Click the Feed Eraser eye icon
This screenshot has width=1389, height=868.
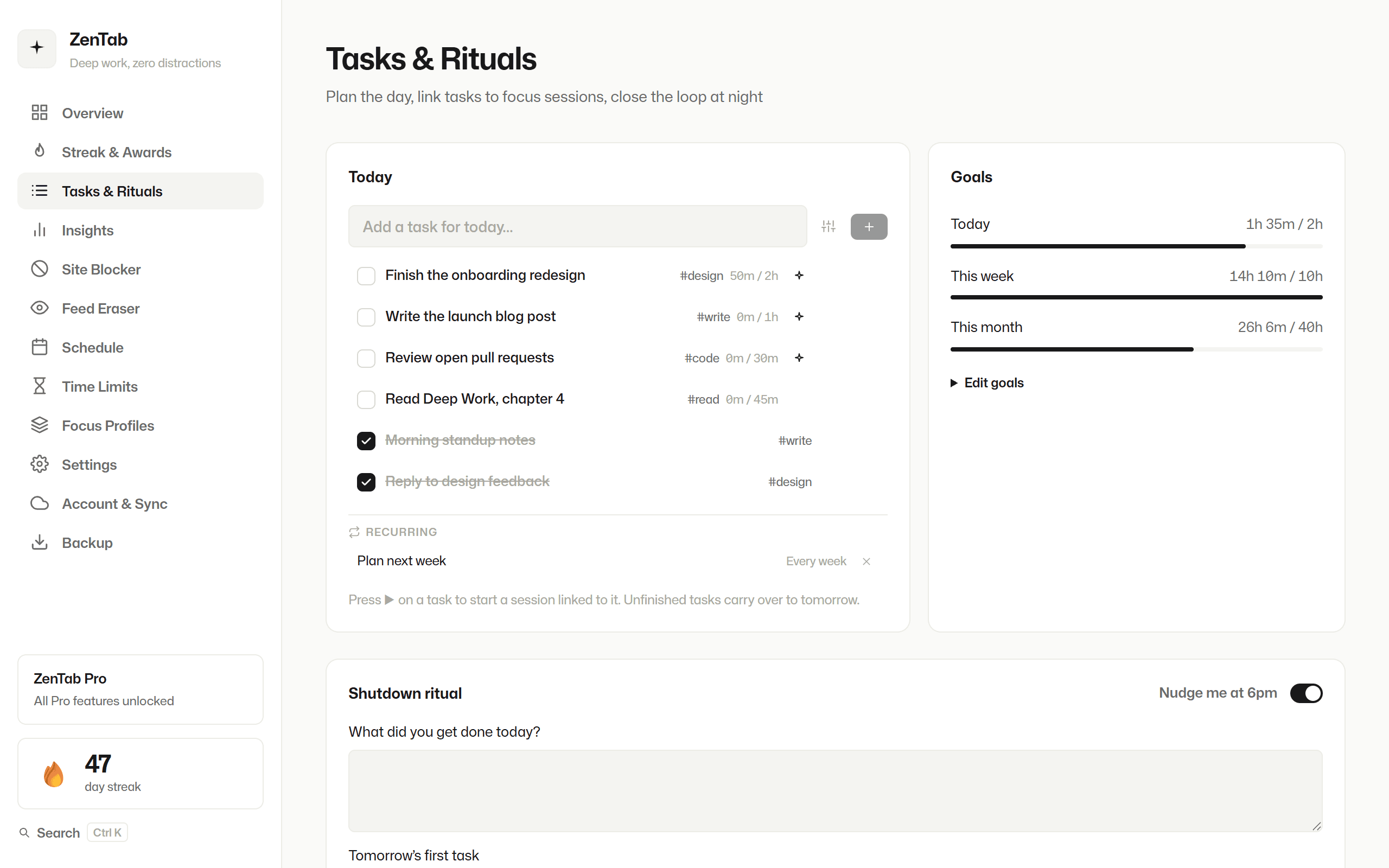click(x=39, y=308)
